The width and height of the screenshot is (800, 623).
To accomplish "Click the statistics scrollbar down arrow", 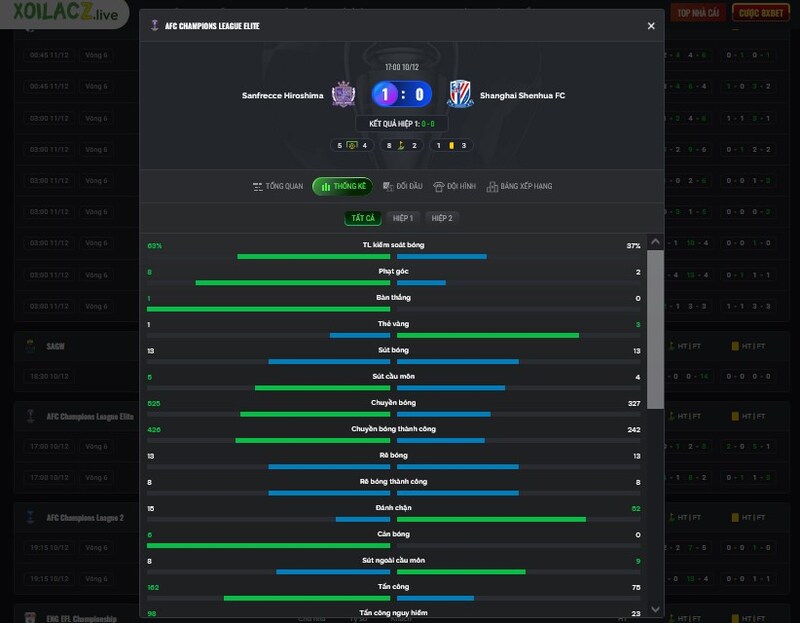I will [x=656, y=608].
